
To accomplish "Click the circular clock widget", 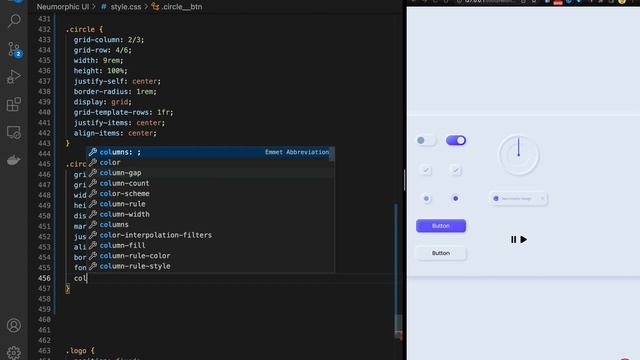I will click(x=519, y=156).
